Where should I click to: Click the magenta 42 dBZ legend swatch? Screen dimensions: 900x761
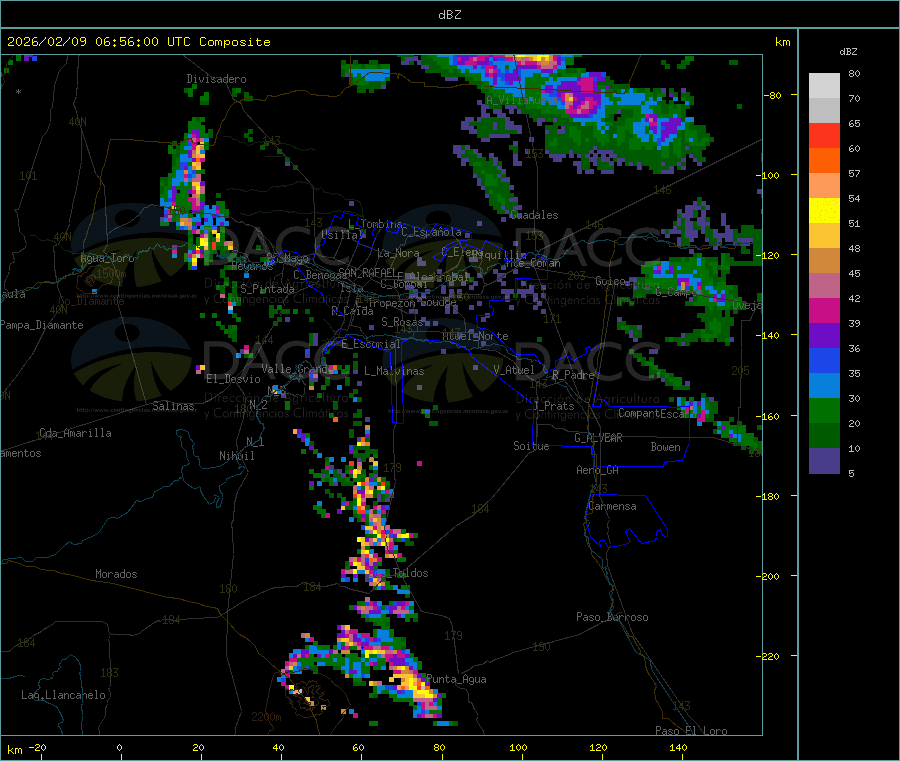(824, 310)
